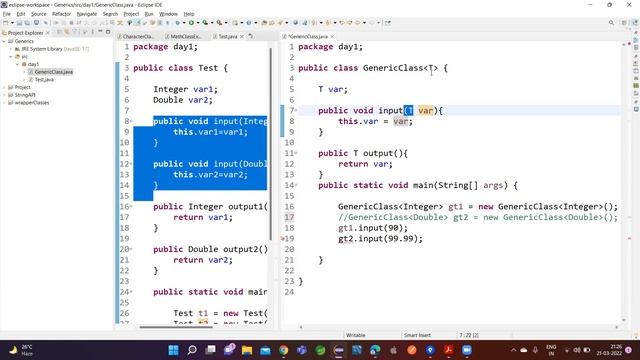Open the File menu
Image resolution: width=640 pixels, height=360 pixels.
tap(7, 14)
